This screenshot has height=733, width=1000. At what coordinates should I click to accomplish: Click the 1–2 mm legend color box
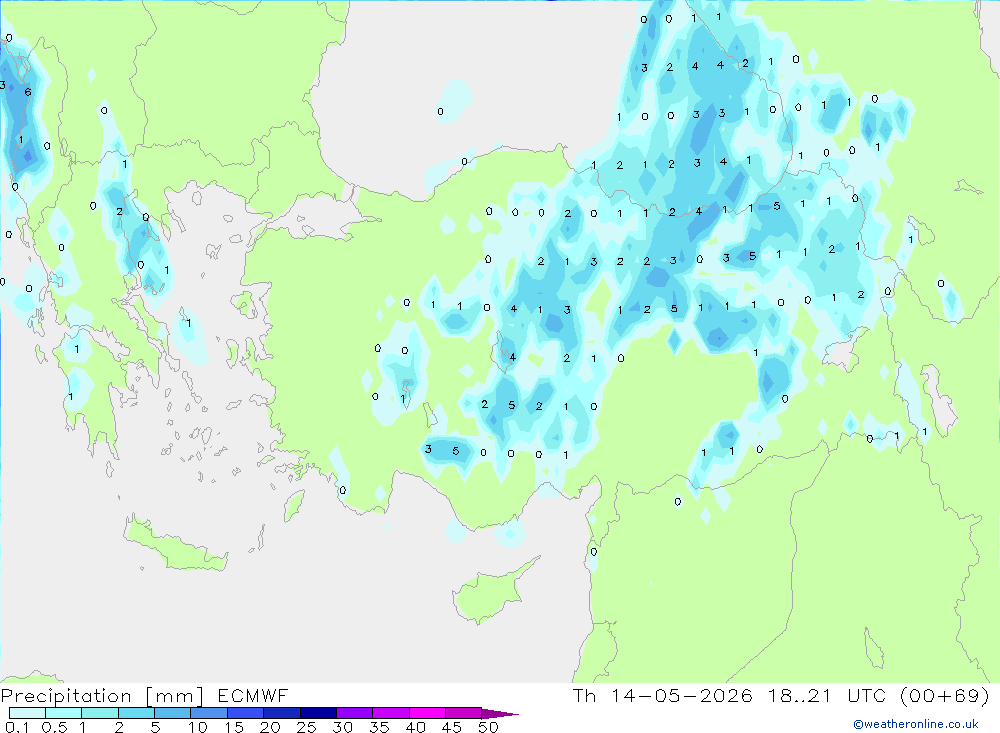[x=100, y=713]
